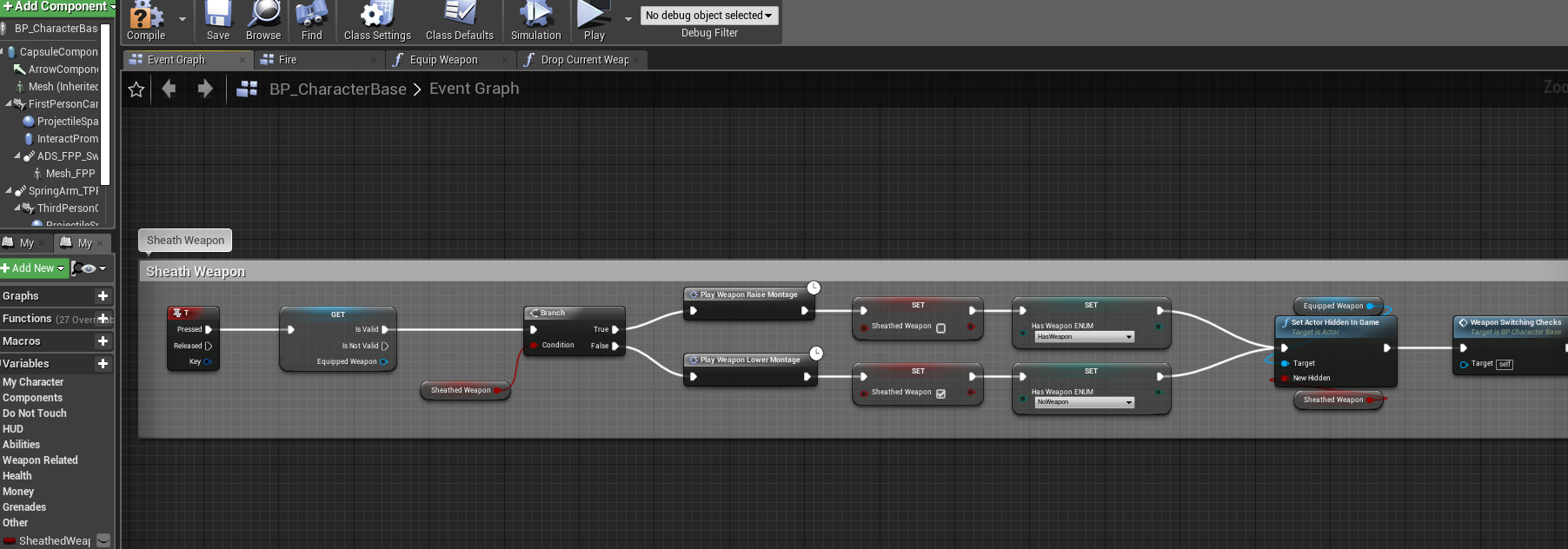
Task: Switch to the Fire graph tab
Action: (288, 60)
